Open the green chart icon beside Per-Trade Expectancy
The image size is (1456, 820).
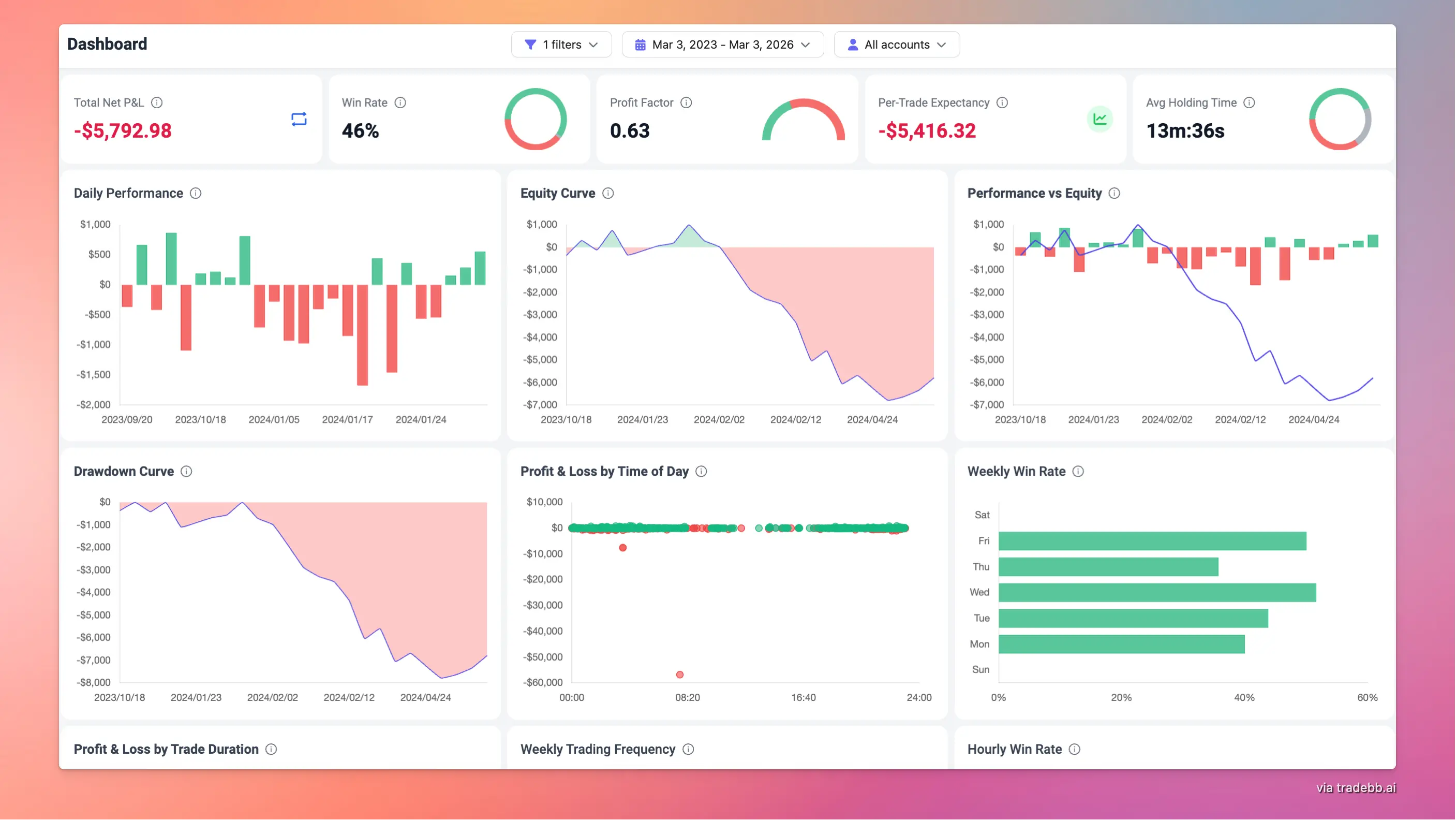(x=1100, y=119)
